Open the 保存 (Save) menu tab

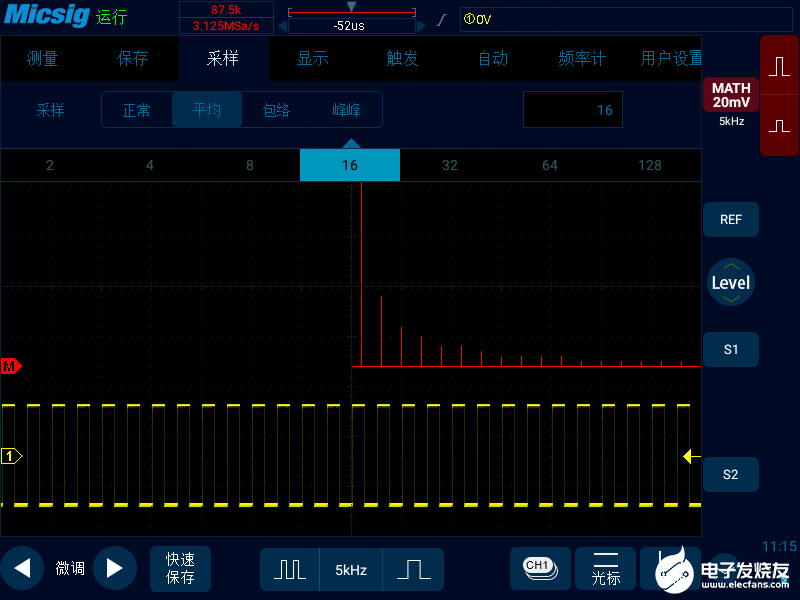click(133, 59)
